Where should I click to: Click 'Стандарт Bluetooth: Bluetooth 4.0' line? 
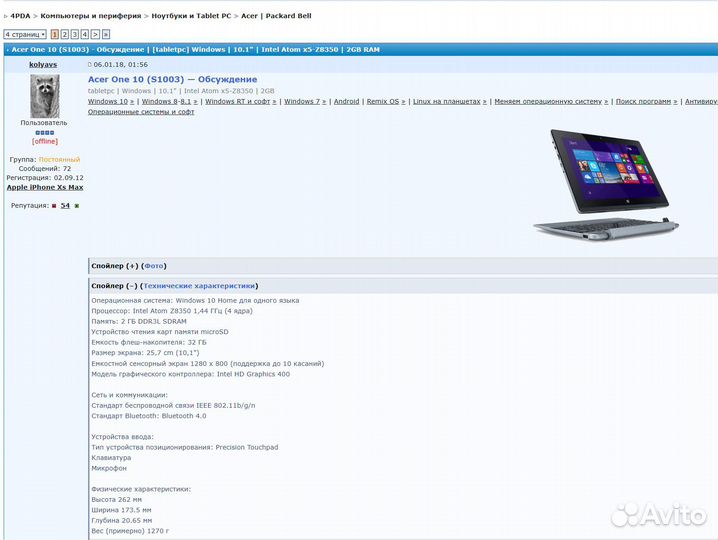149,416
